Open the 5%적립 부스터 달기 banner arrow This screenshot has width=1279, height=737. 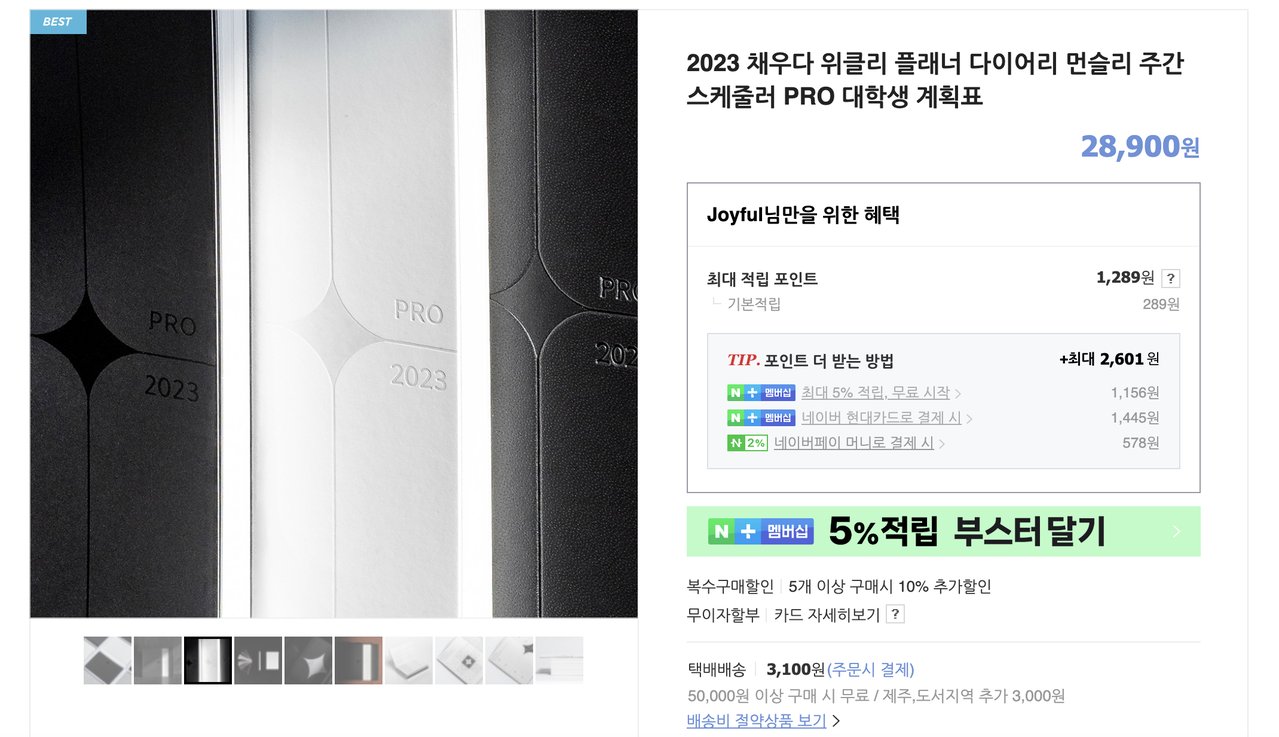[x=1177, y=532]
